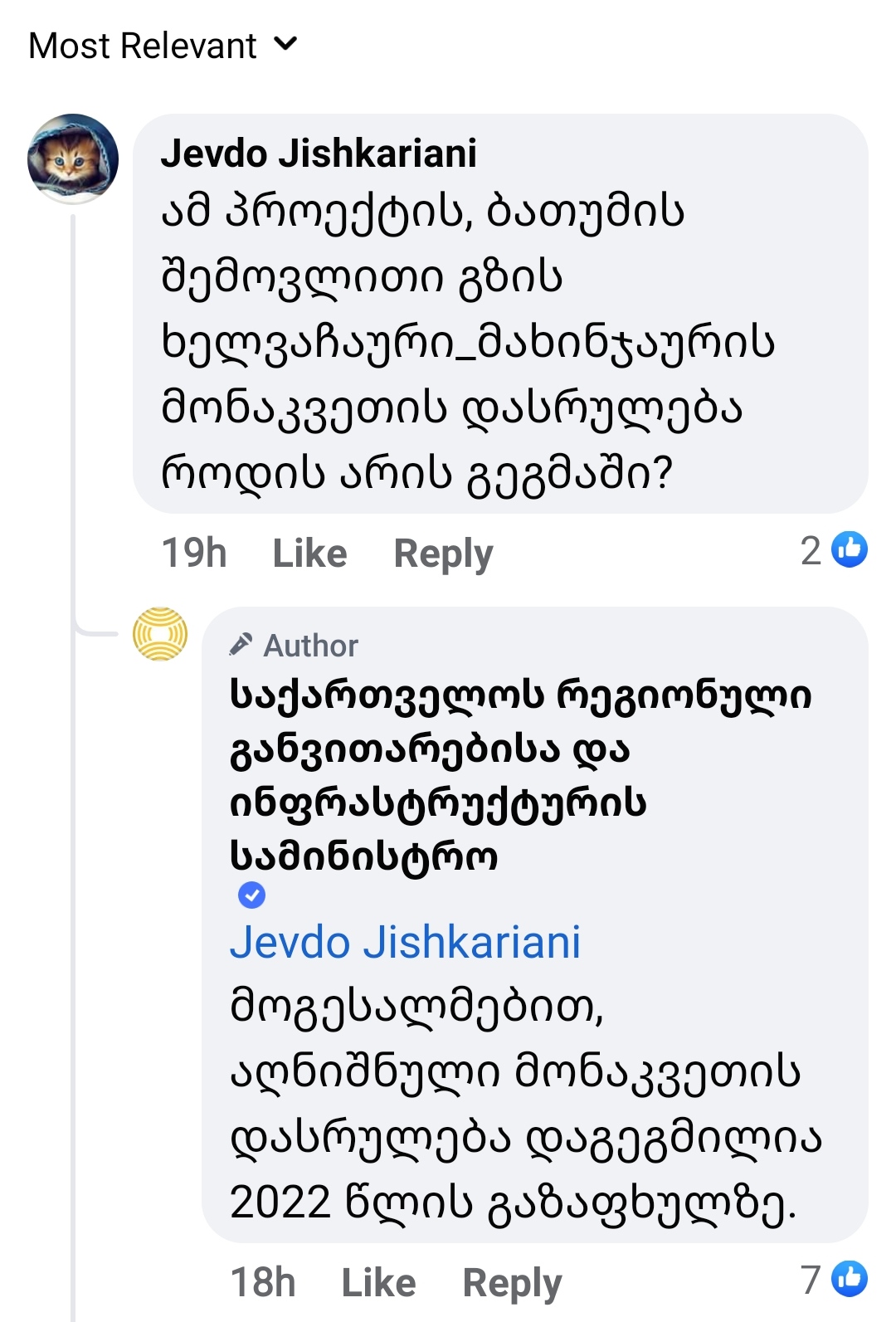Click the chevron beside Most Relevant

(285, 44)
